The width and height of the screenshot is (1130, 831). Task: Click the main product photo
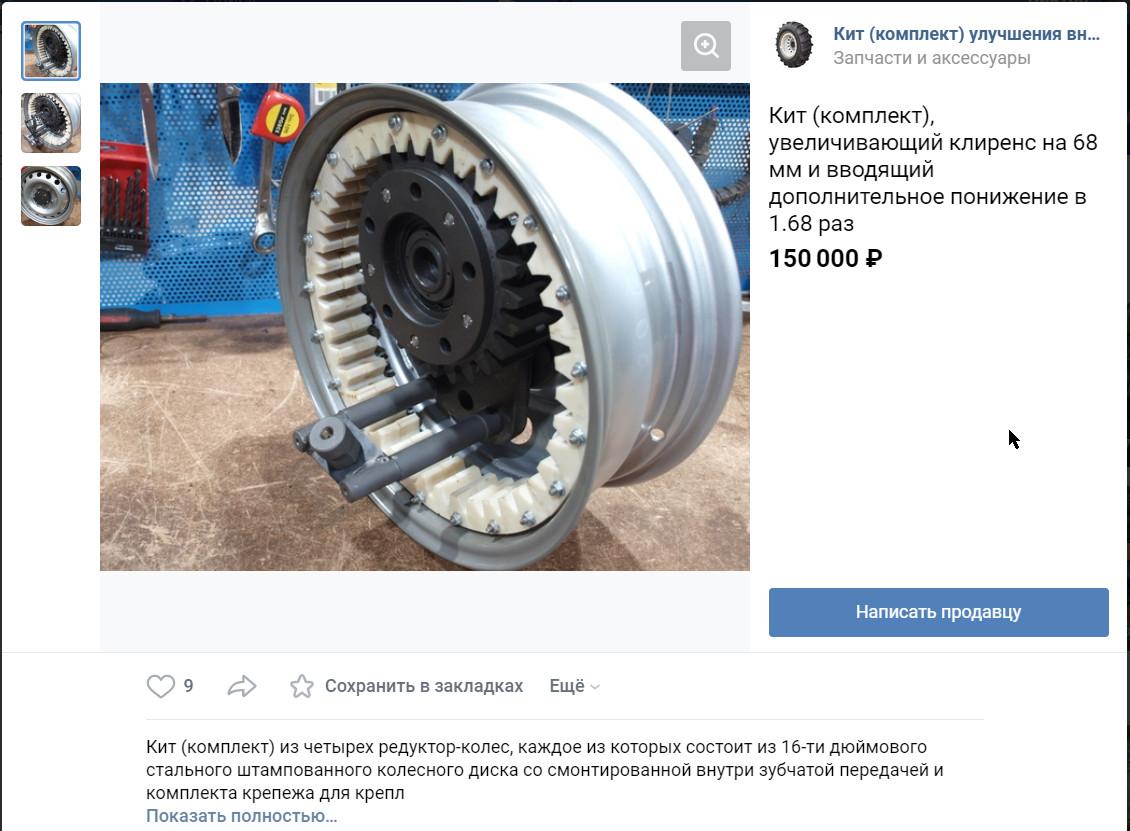424,326
